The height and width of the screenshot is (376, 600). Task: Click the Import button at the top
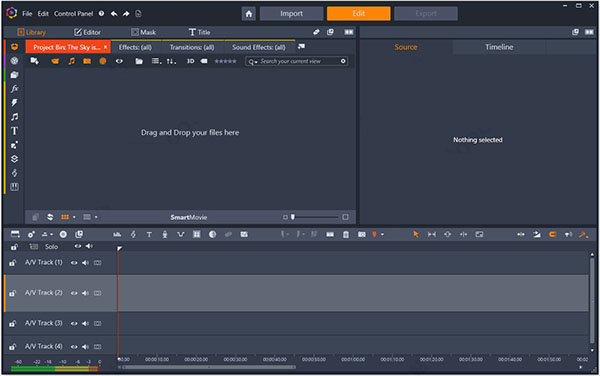click(x=291, y=13)
